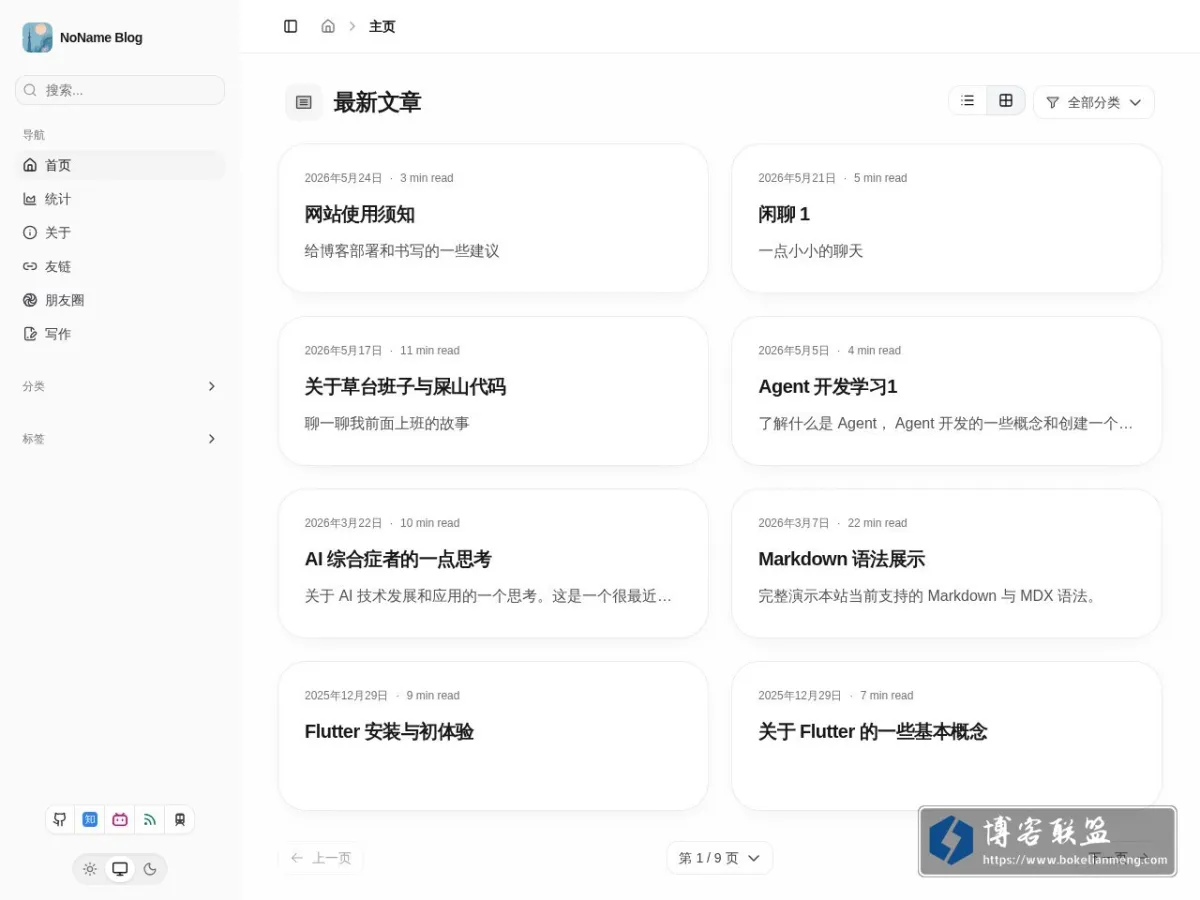Click the home icon in breadcrumb
This screenshot has height=900, width=1200.
(x=328, y=26)
